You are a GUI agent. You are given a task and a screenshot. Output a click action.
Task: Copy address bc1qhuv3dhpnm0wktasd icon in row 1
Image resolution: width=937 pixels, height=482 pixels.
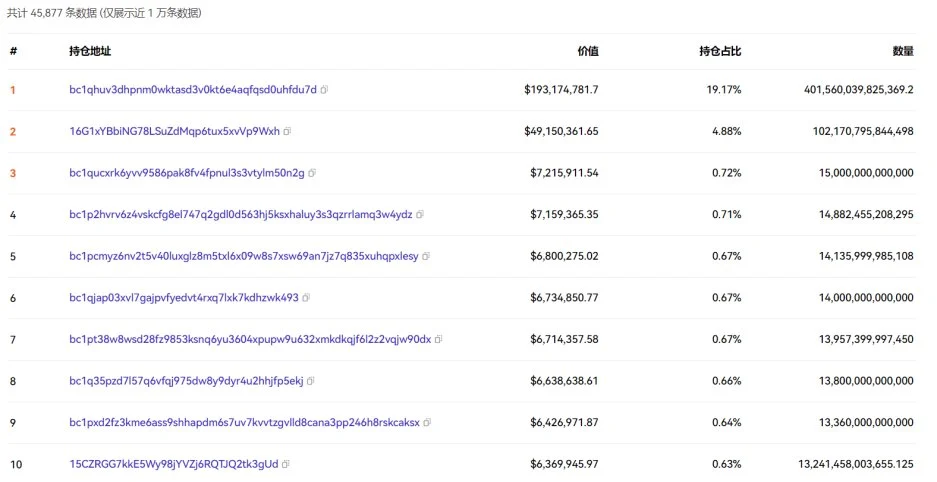[325, 90]
